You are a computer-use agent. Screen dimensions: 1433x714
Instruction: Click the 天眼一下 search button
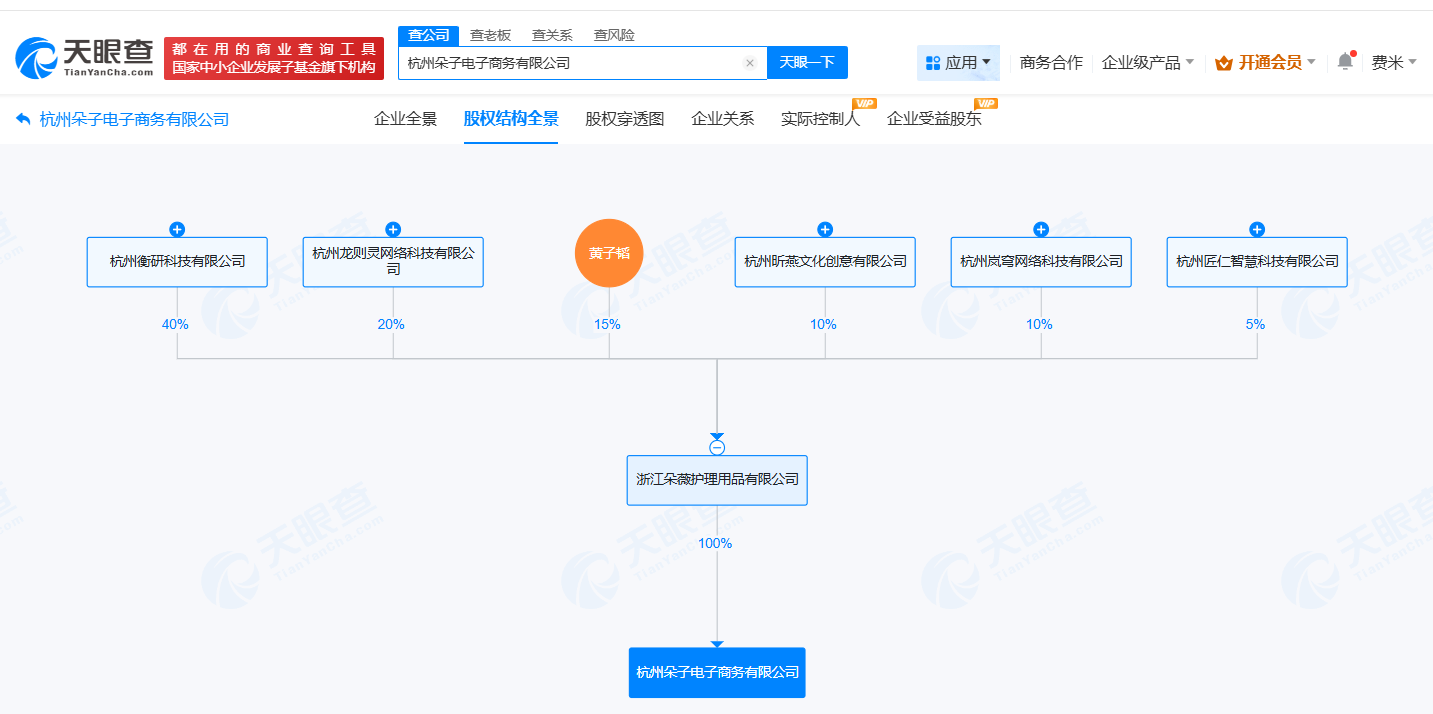(806, 62)
